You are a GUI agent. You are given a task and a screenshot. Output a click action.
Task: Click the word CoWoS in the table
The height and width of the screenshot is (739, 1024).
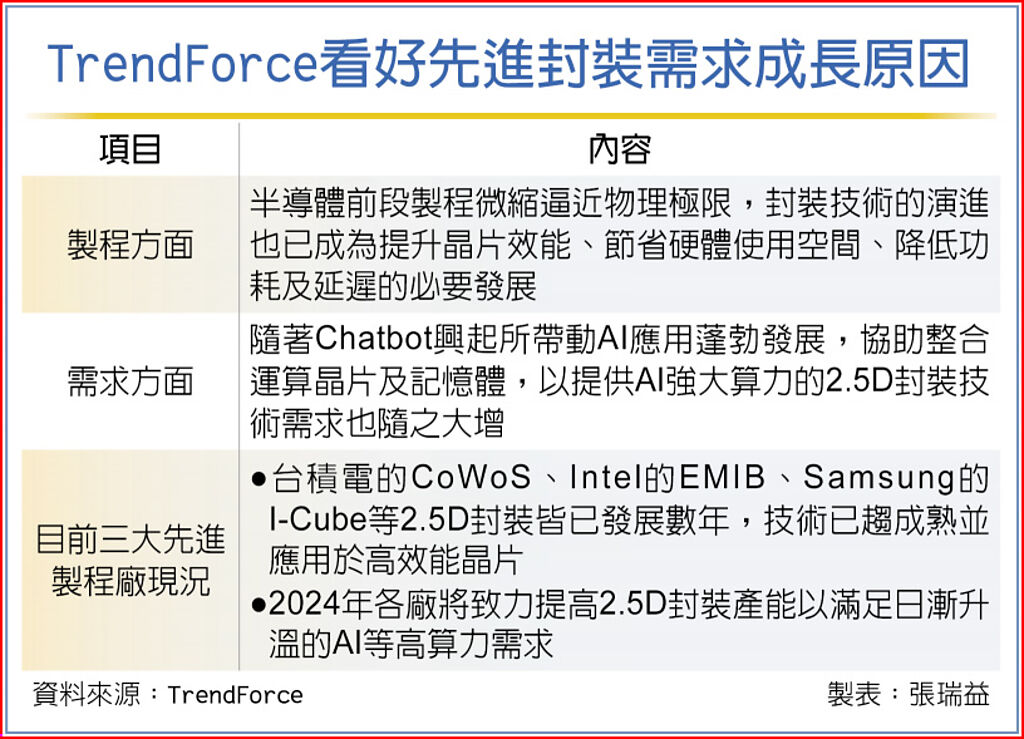pyautogui.click(x=471, y=477)
